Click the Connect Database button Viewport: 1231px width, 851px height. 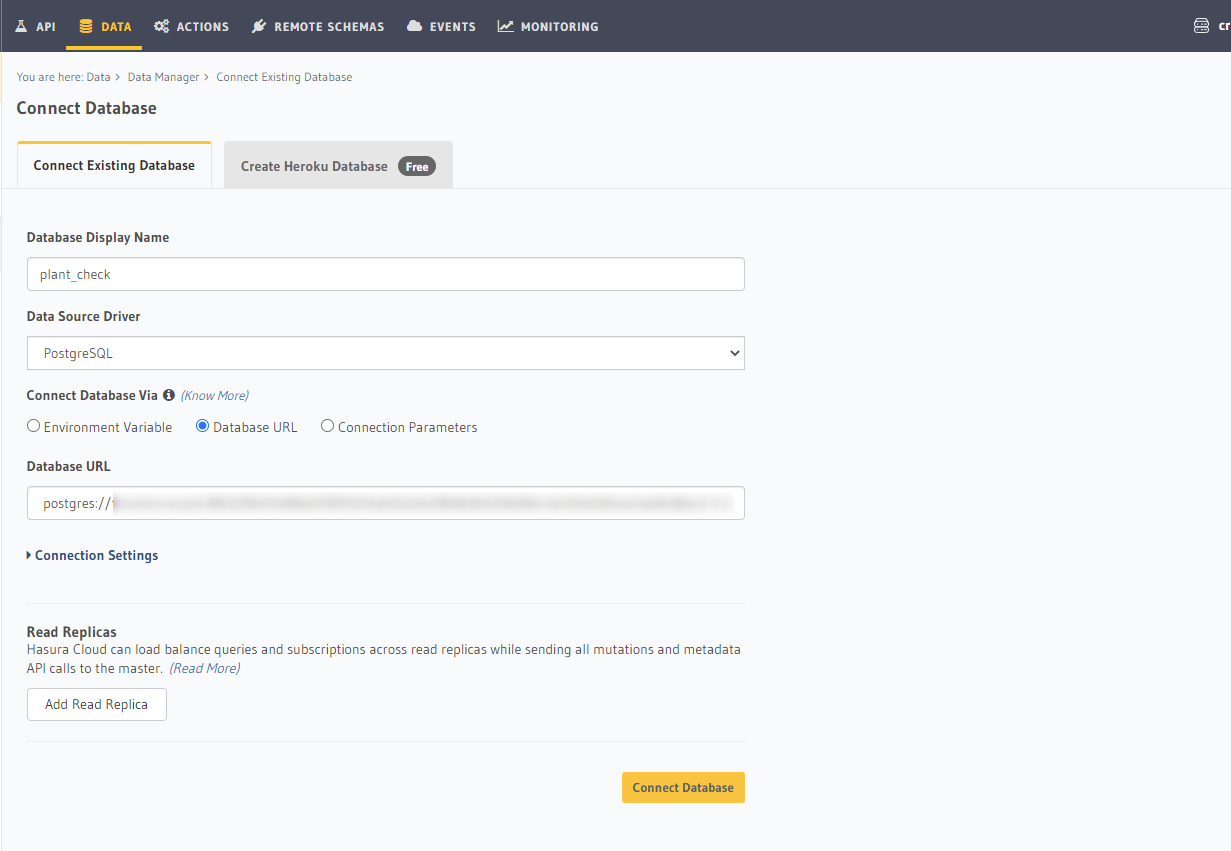[x=683, y=787]
